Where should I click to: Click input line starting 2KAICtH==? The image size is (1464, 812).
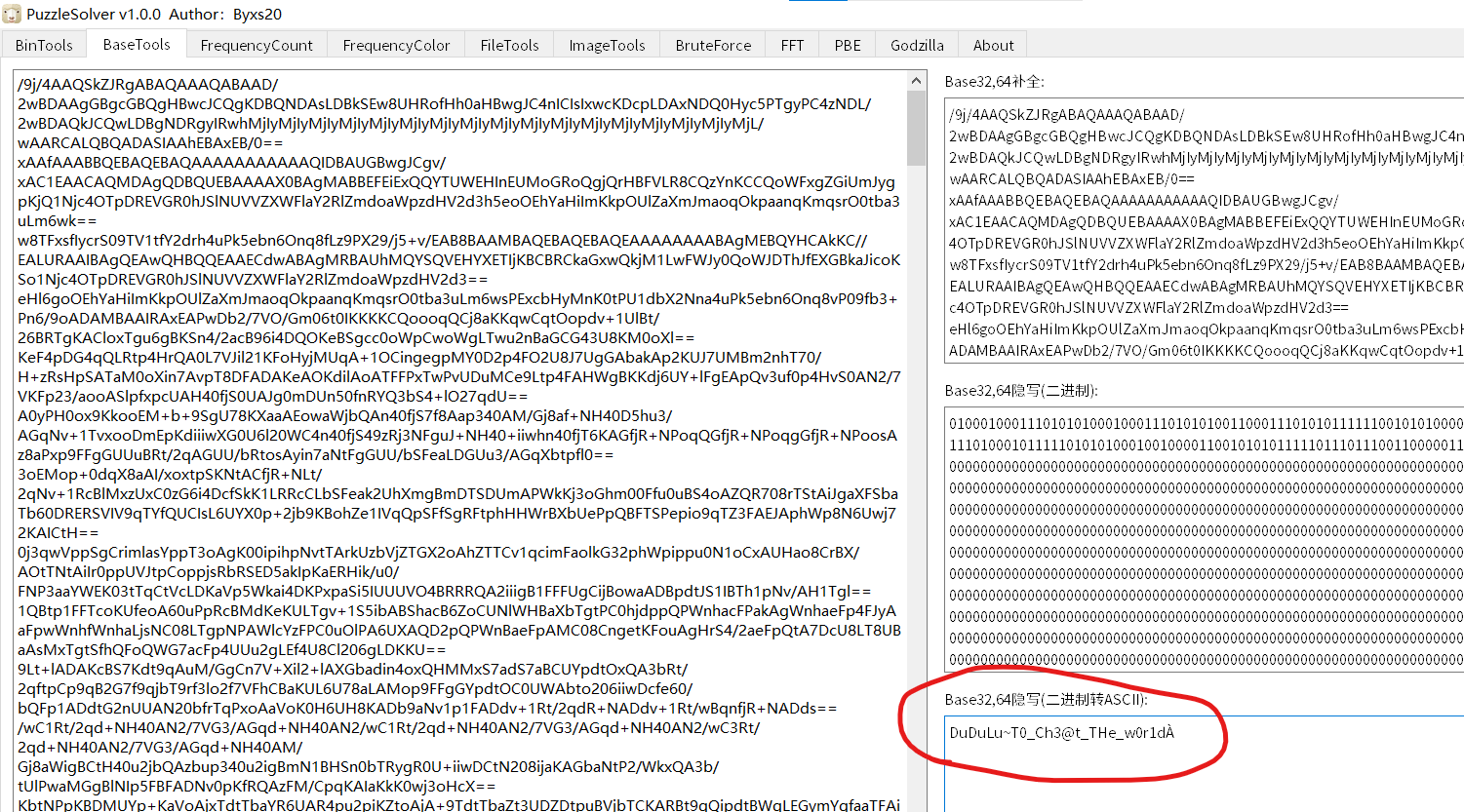pos(58,532)
